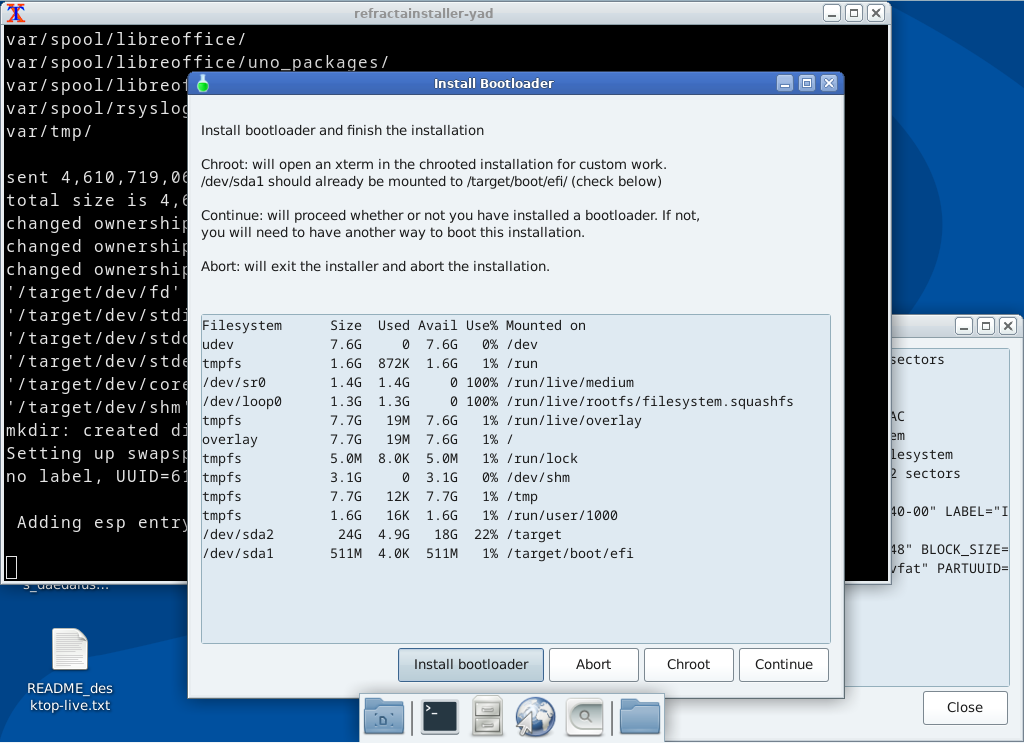The width and height of the screenshot is (1024, 743).
Task: Open a Chroot xterm for custom work
Action: click(x=688, y=664)
